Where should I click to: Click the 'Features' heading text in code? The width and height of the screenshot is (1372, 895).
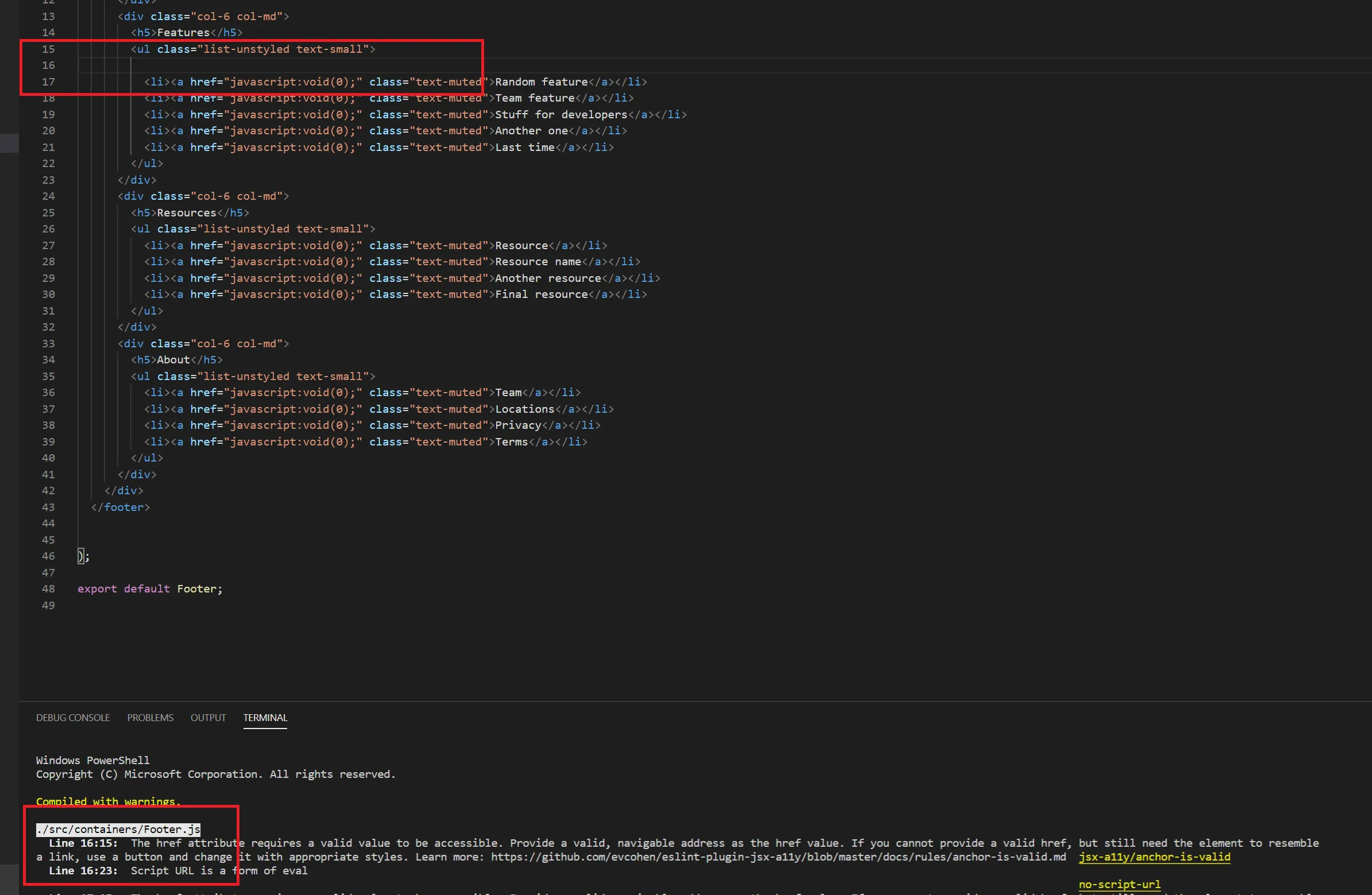(x=183, y=33)
